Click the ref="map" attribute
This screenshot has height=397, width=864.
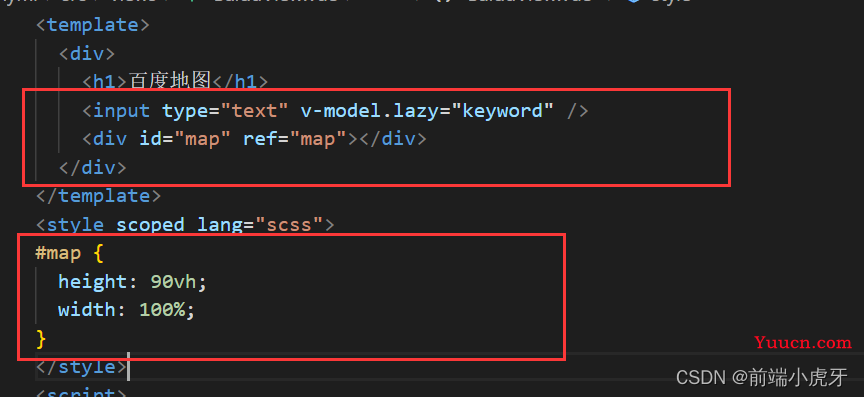pyautogui.click(x=295, y=139)
